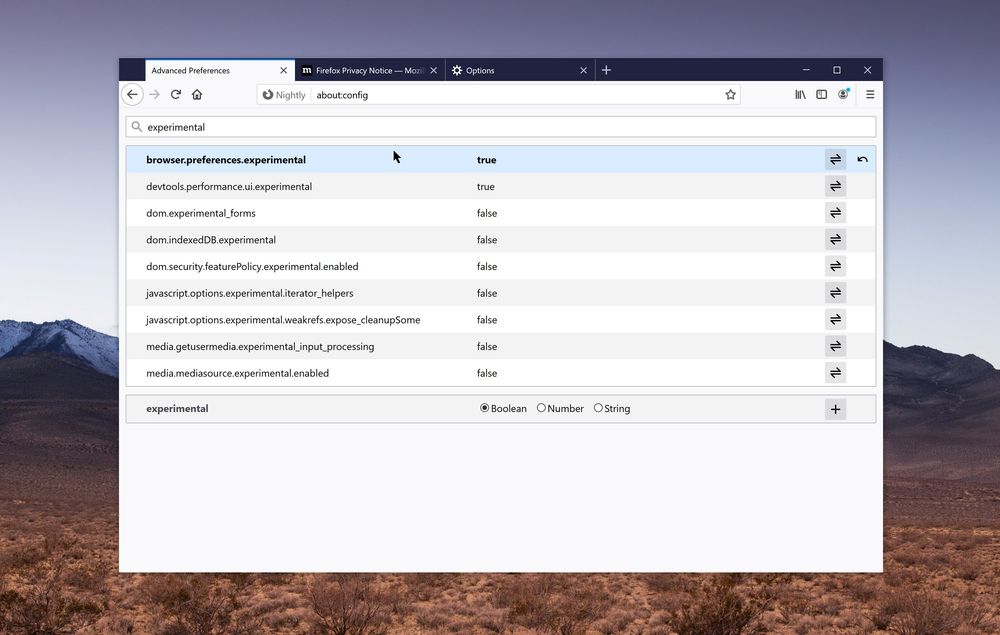Switch to the Firefox Privacy Notice tab
The width and height of the screenshot is (1000, 635).
[x=364, y=71]
